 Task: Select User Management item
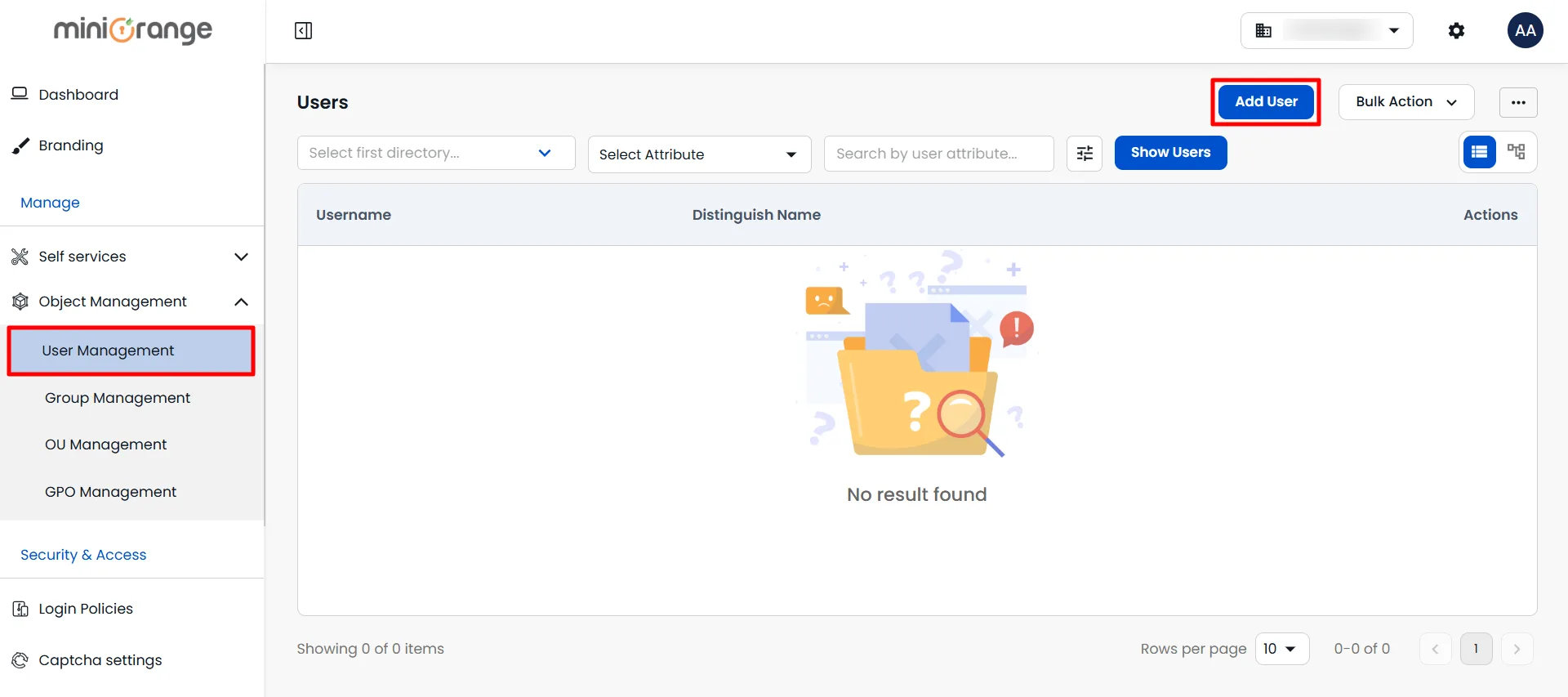pyautogui.click(x=131, y=351)
